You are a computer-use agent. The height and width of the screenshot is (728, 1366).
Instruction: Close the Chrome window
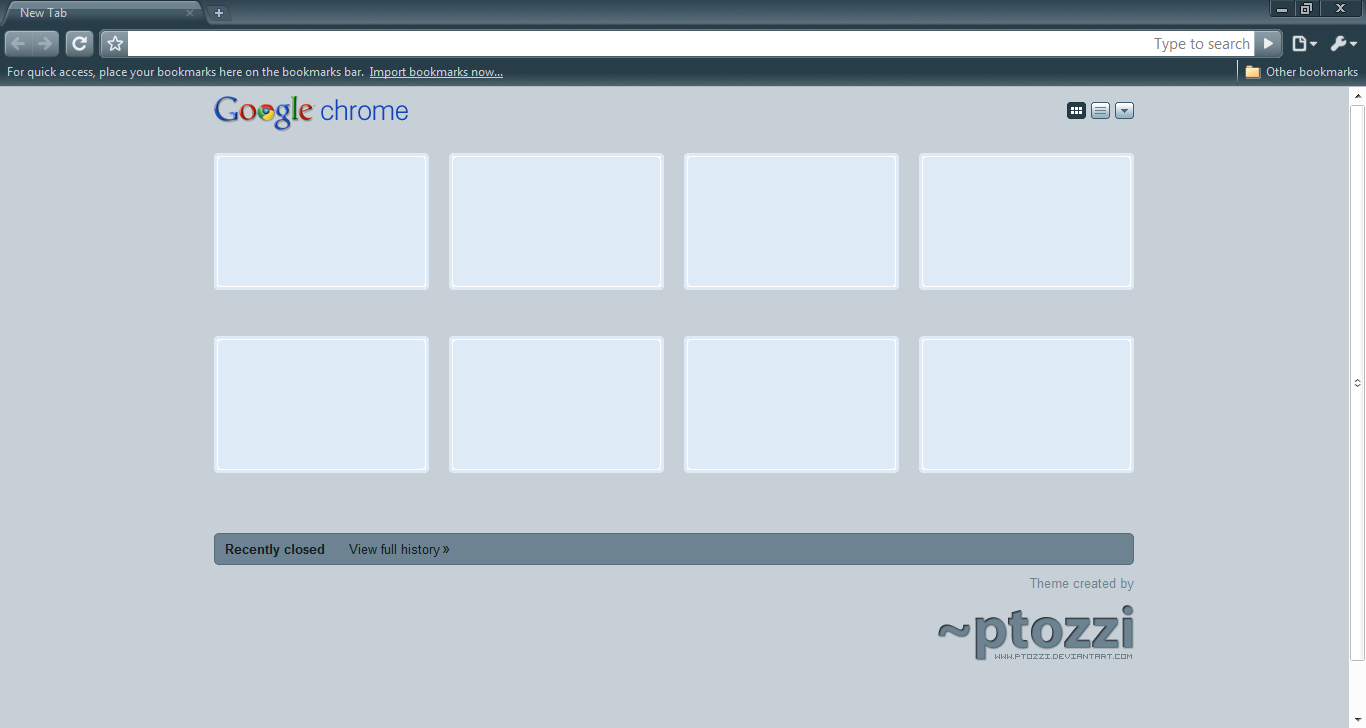coord(1341,9)
